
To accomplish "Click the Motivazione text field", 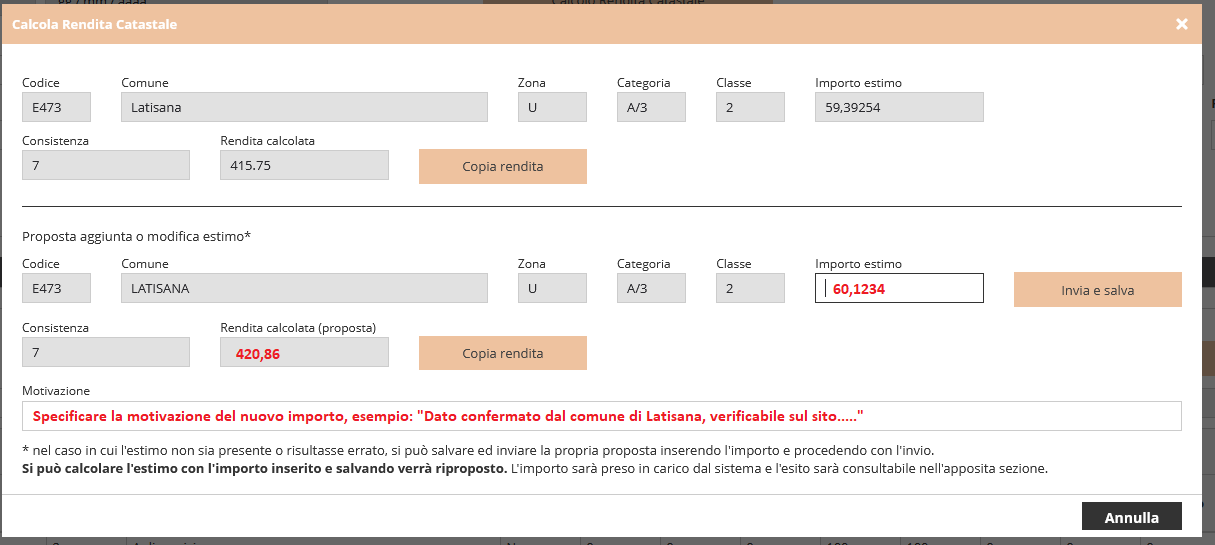I will pos(602,416).
